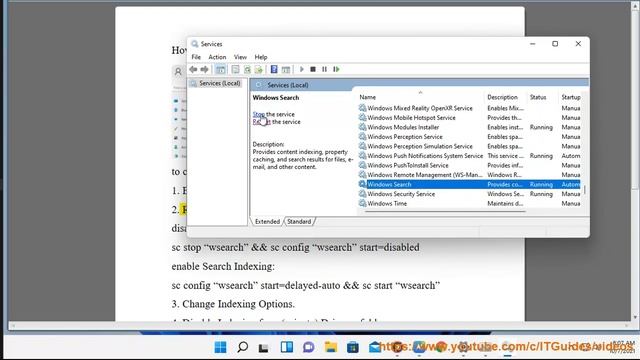Click the Stop Service square icon
640x360 pixels.
pos(313,69)
